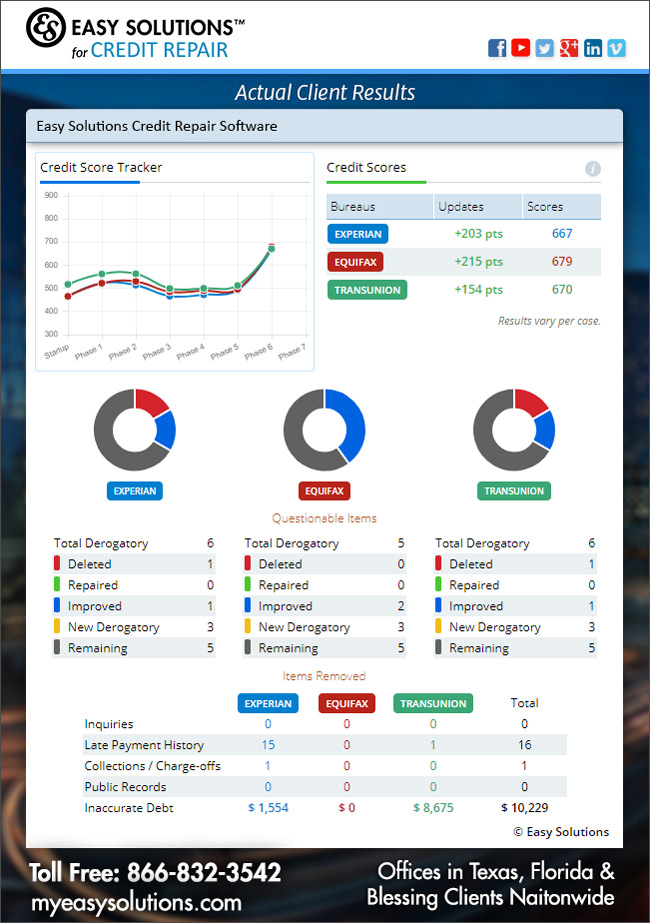Select the Equifax label under donut chart

tap(324, 491)
